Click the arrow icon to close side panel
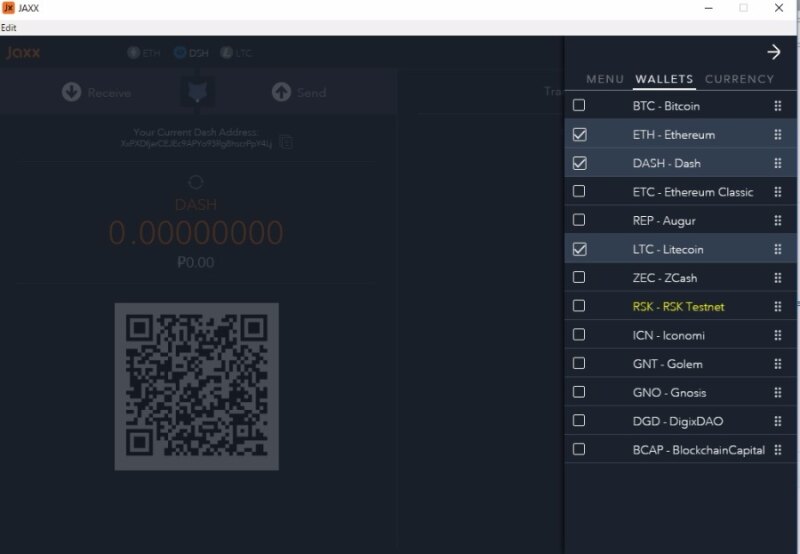The width and height of the screenshot is (800, 554). pyautogui.click(x=773, y=52)
